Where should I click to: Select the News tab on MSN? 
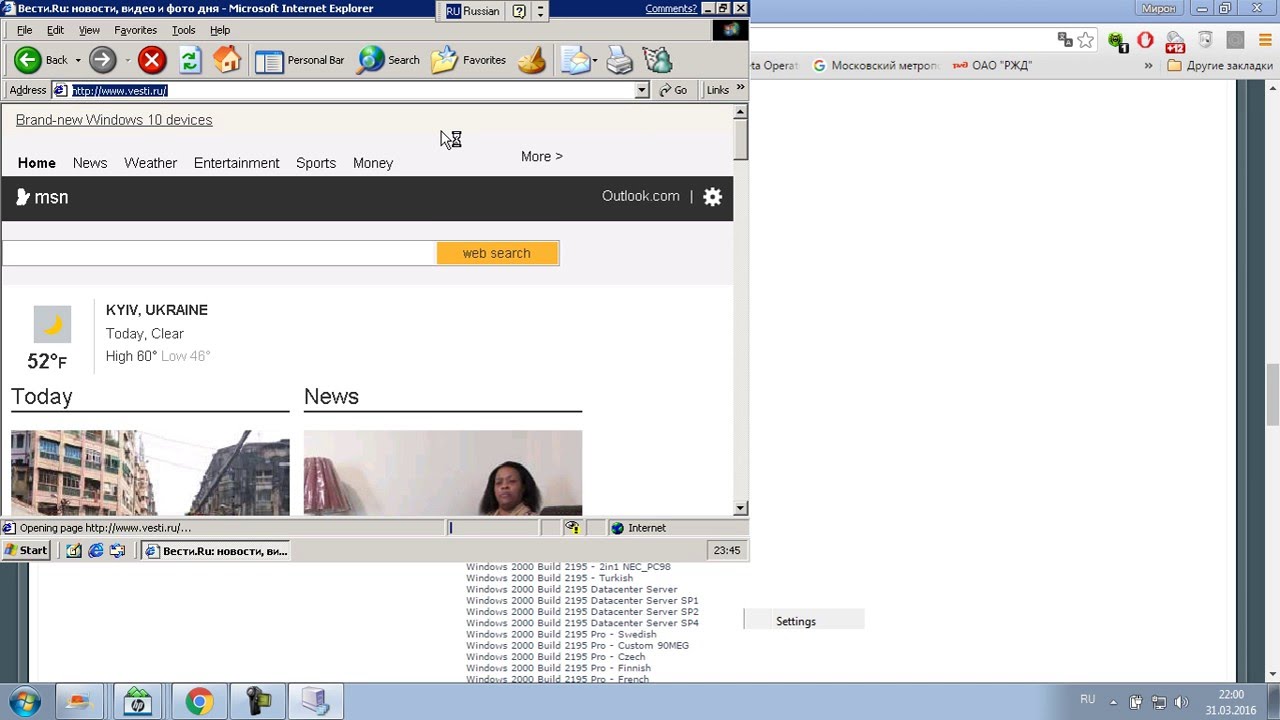click(x=90, y=163)
